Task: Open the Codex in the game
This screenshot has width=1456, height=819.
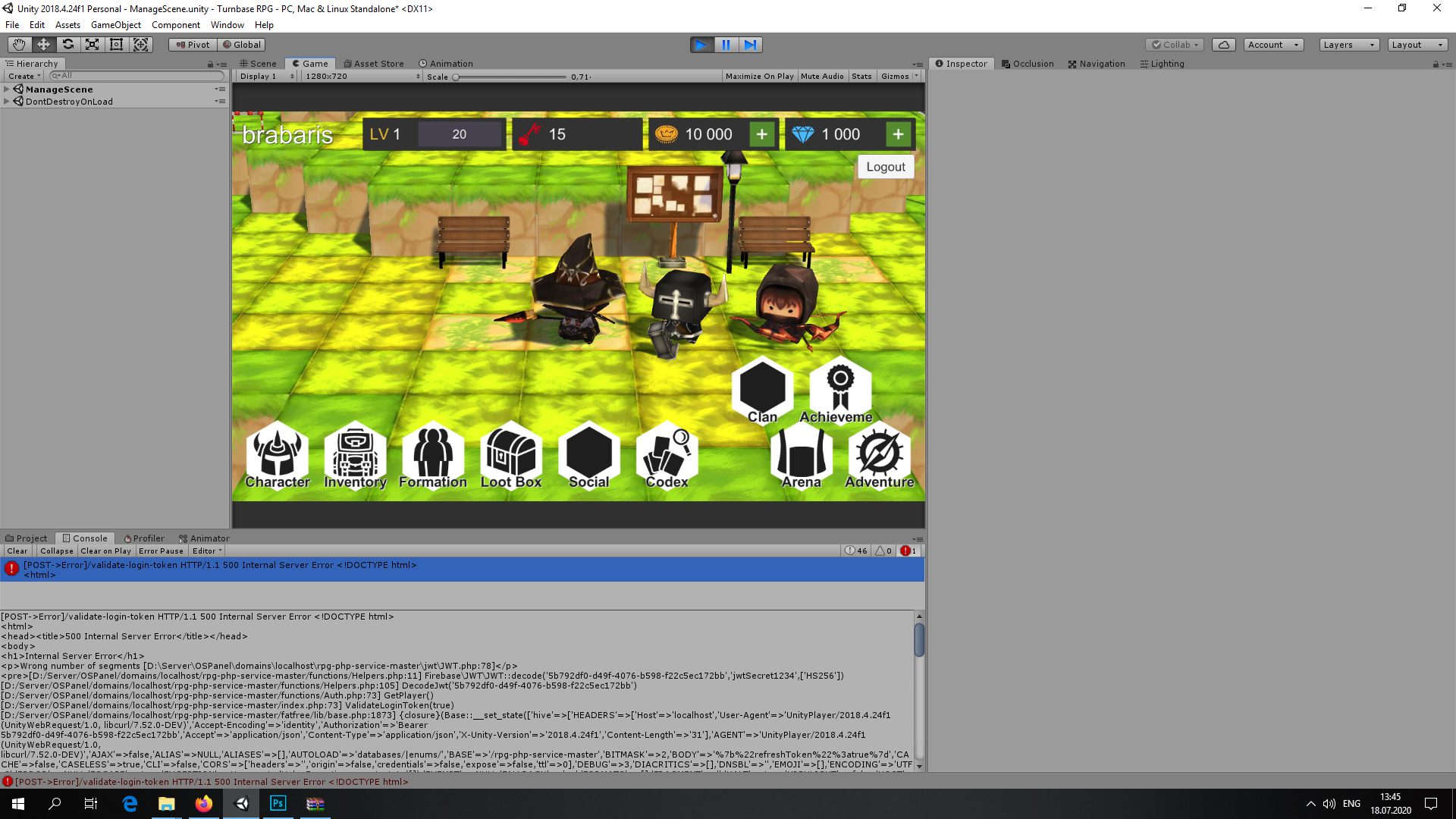Action: coord(667,455)
